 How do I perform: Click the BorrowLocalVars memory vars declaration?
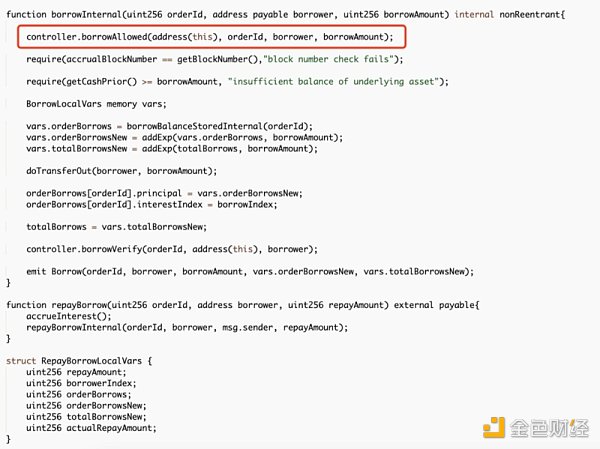(x=100, y=104)
